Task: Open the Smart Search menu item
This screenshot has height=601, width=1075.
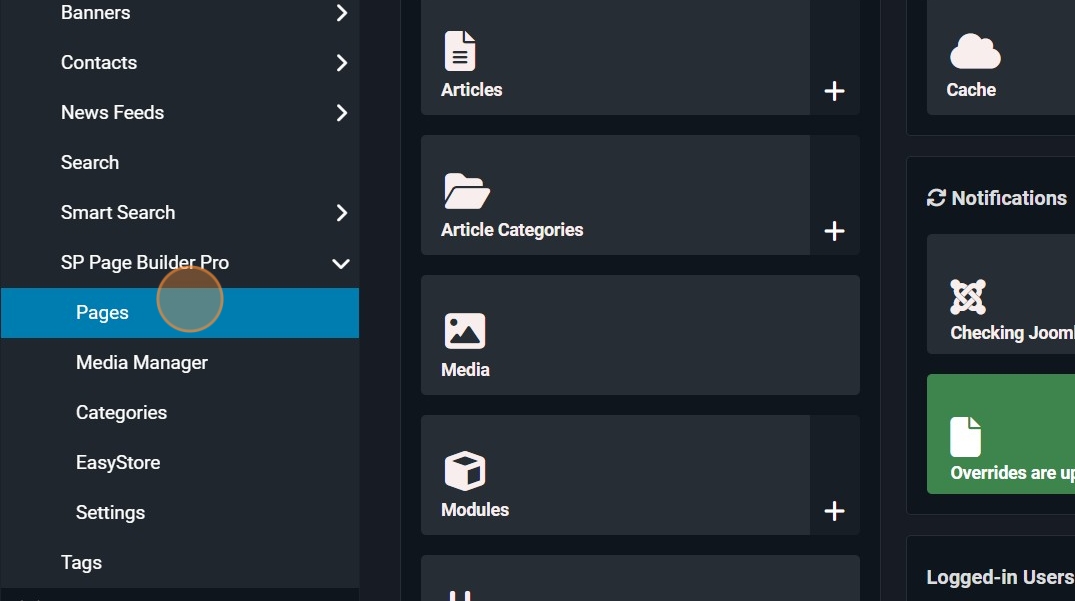Action: click(x=118, y=212)
